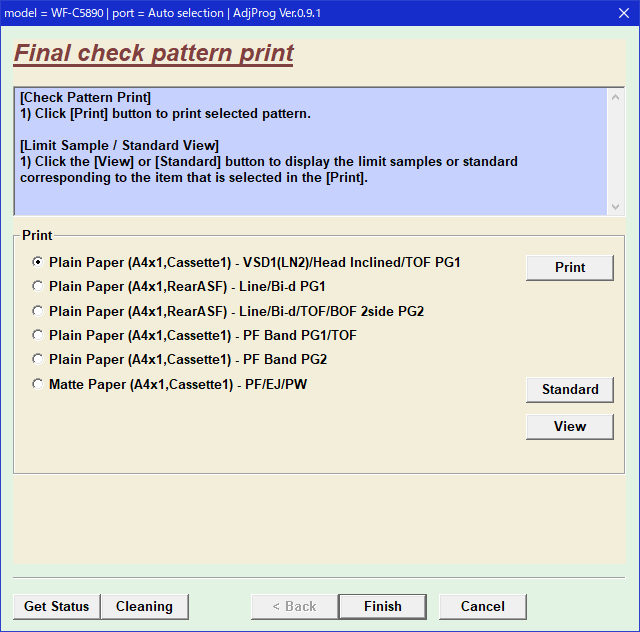This screenshot has width=640, height=632.
Task: Choose Matte Paper PF/EJ/PW pattern
Action: [x=38, y=384]
